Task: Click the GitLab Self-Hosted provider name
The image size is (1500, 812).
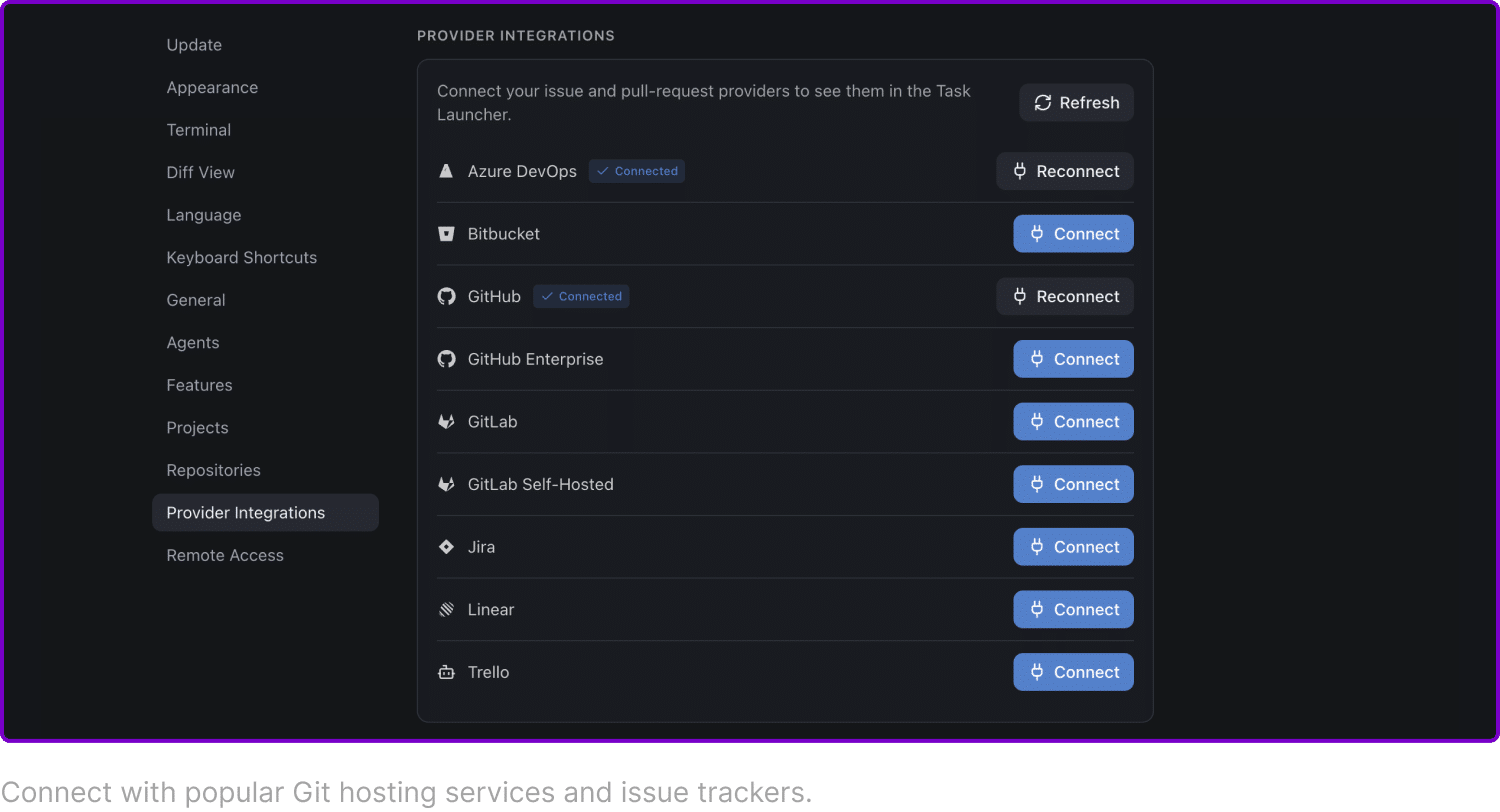Action: pyautogui.click(x=541, y=484)
